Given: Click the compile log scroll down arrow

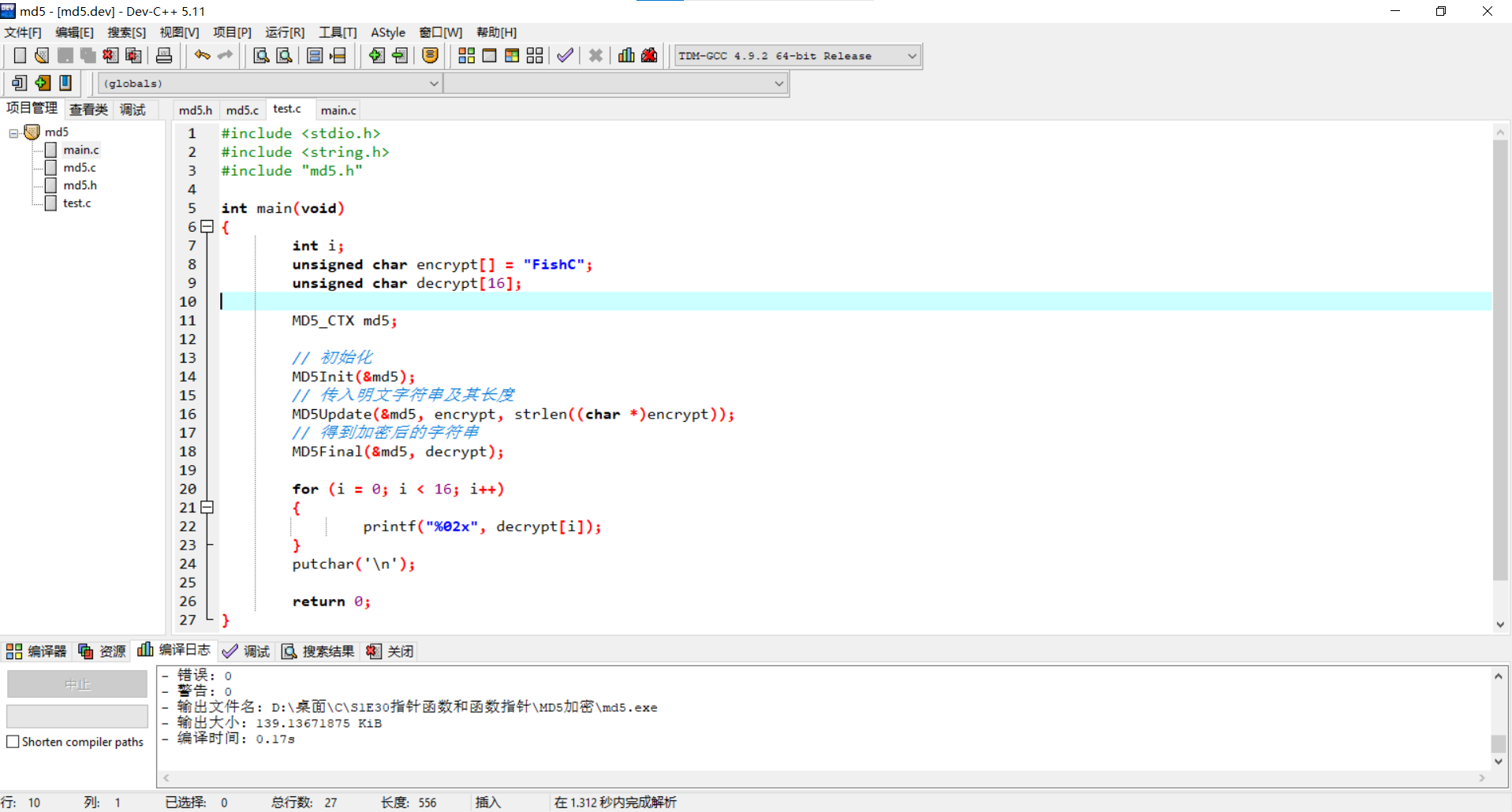Looking at the screenshot, I should (x=1499, y=762).
